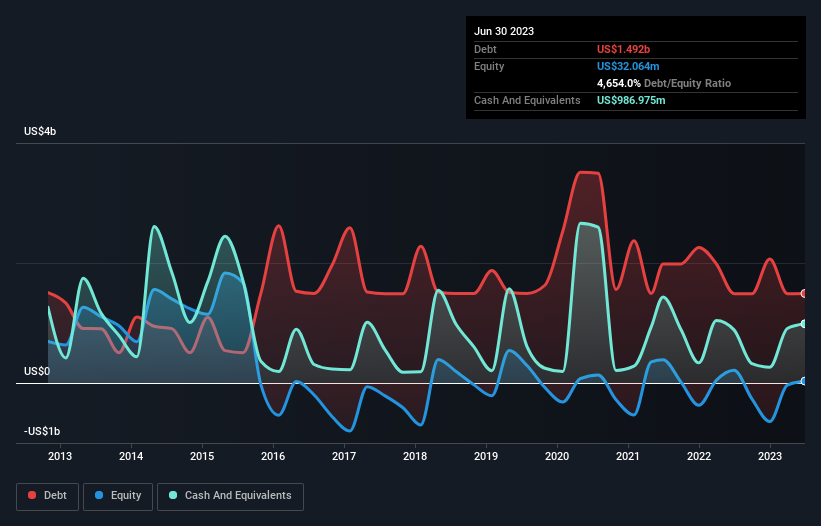Image resolution: width=821 pixels, height=526 pixels.
Task: Select the 2021 x-axis label
Action: (x=628, y=456)
